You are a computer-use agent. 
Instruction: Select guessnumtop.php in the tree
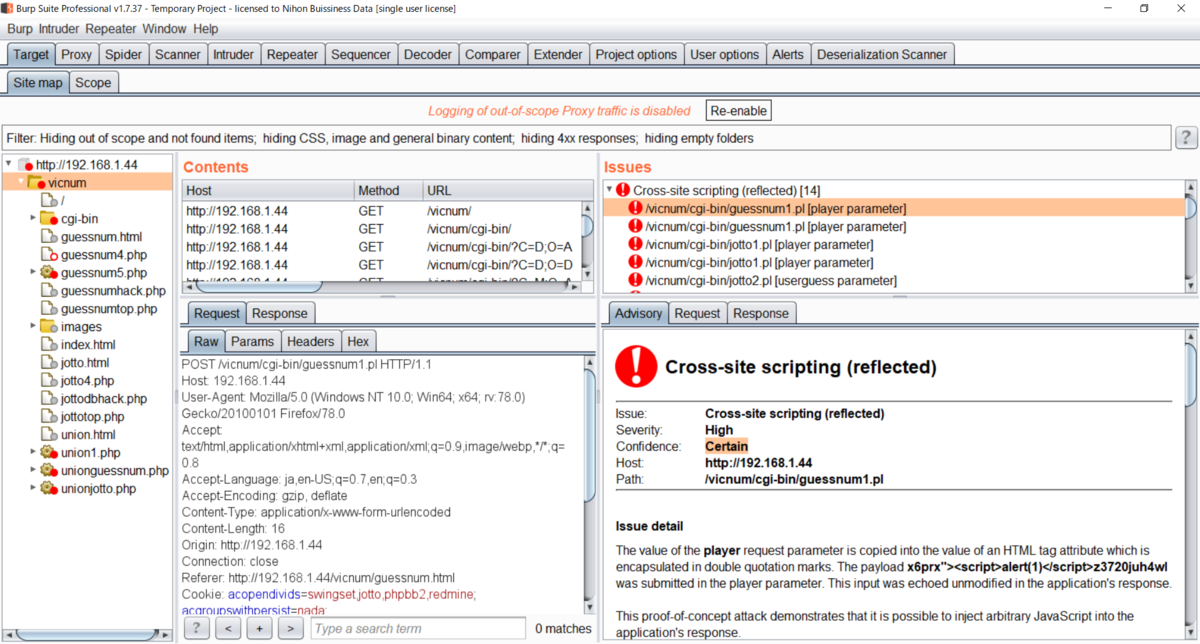pos(108,309)
